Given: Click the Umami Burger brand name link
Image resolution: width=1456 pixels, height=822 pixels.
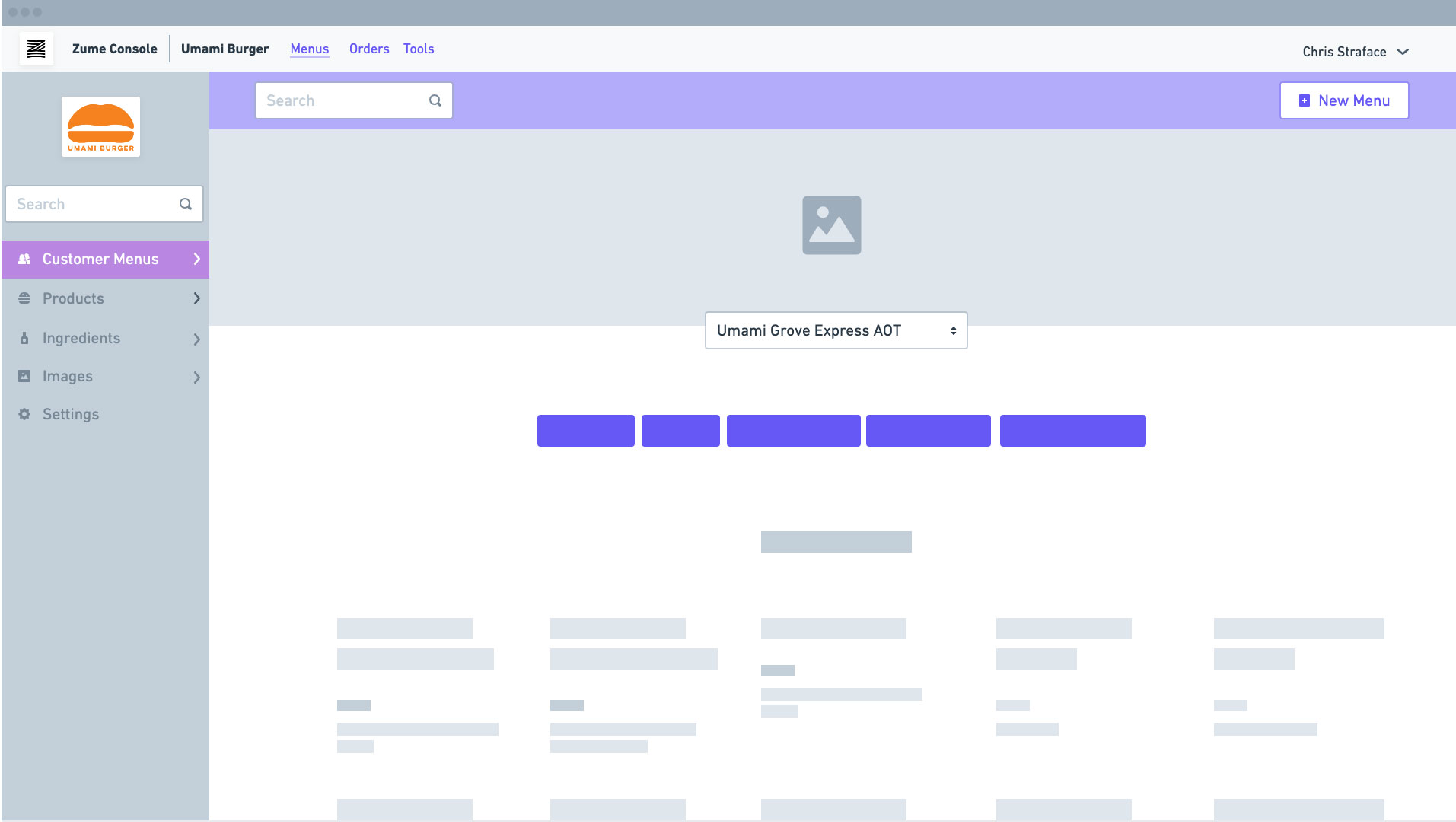Looking at the screenshot, I should point(225,49).
